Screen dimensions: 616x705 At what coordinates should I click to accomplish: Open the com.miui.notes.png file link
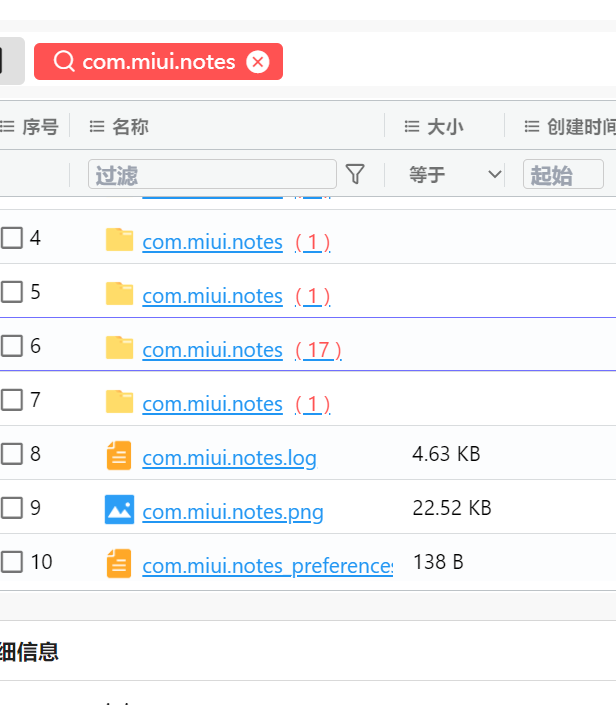(x=233, y=512)
